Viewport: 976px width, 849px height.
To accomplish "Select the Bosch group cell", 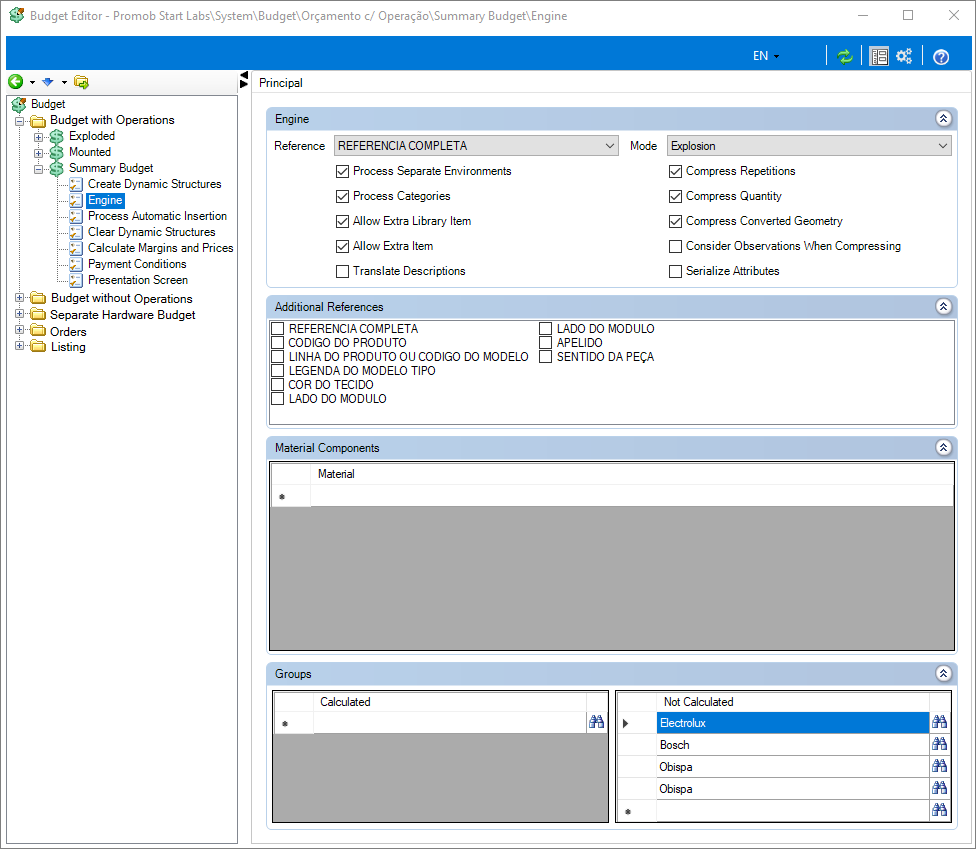I will 792,745.
